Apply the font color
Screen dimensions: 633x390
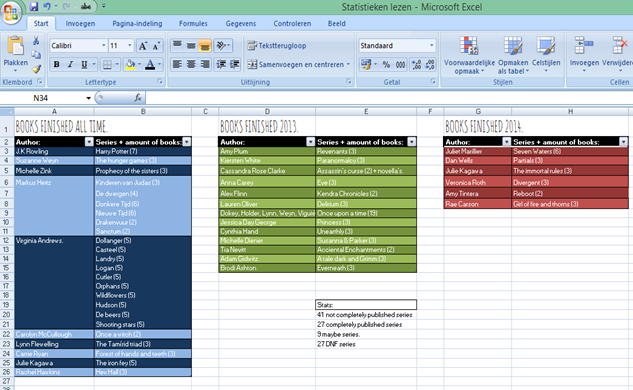(150, 65)
